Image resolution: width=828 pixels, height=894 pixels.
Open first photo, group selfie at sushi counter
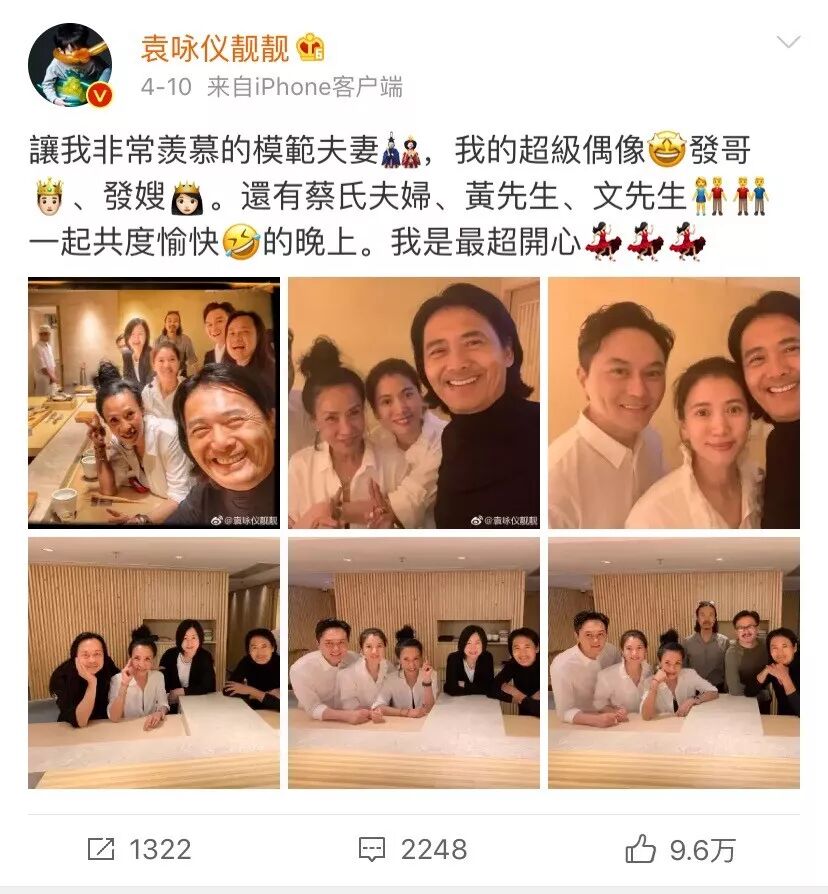(x=154, y=403)
